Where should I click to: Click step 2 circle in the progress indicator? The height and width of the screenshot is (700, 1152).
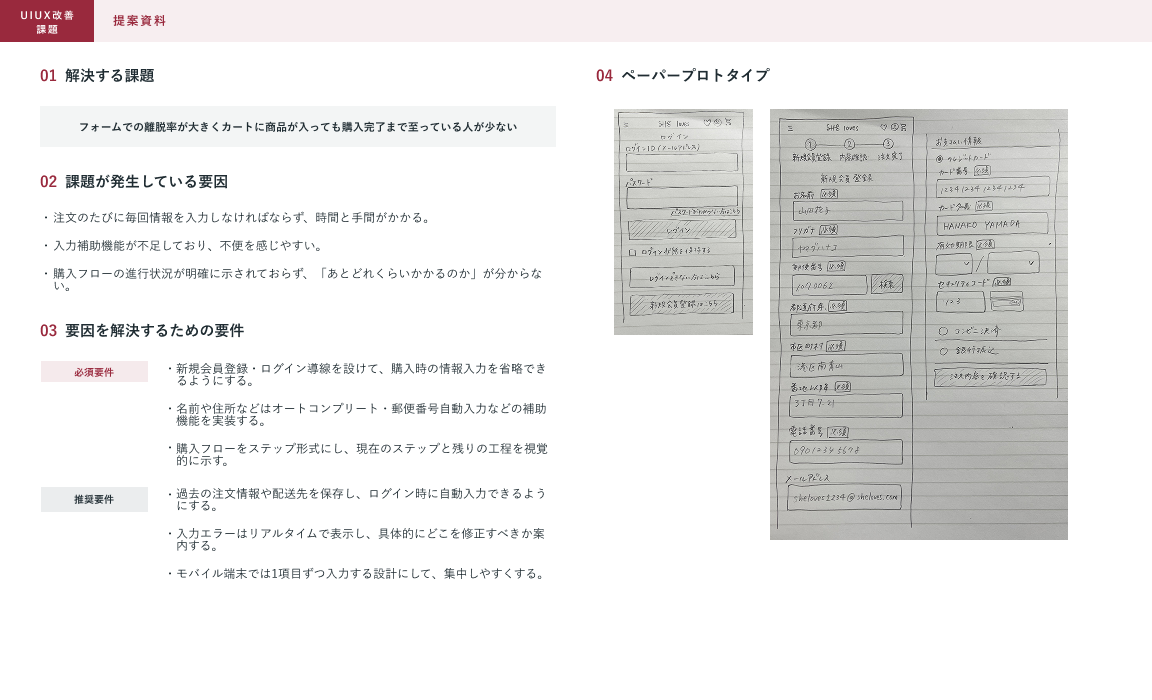[849, 145]
